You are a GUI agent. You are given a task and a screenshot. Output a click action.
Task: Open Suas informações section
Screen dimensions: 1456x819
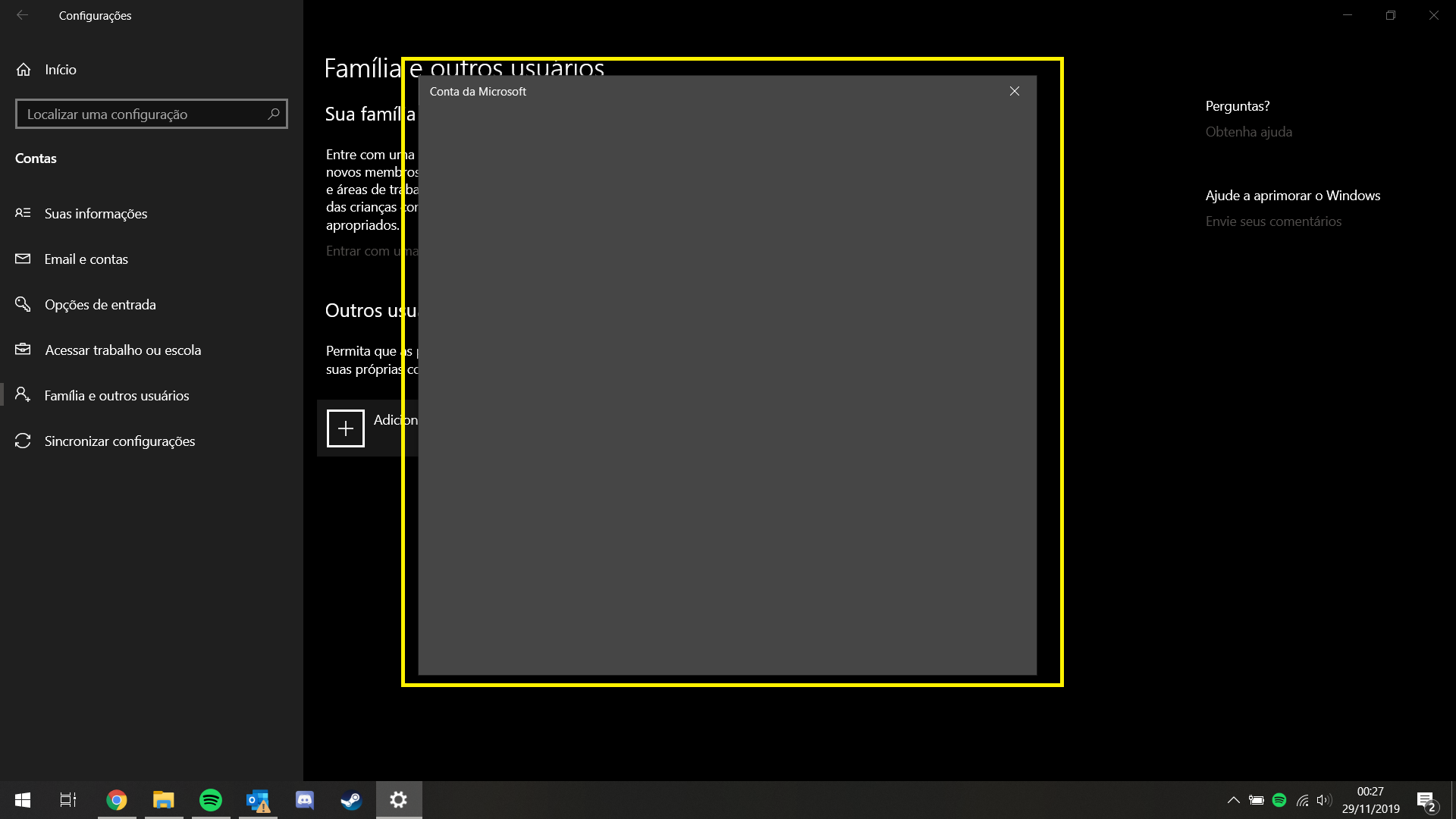pyautogui.click(x=96, y=214)
